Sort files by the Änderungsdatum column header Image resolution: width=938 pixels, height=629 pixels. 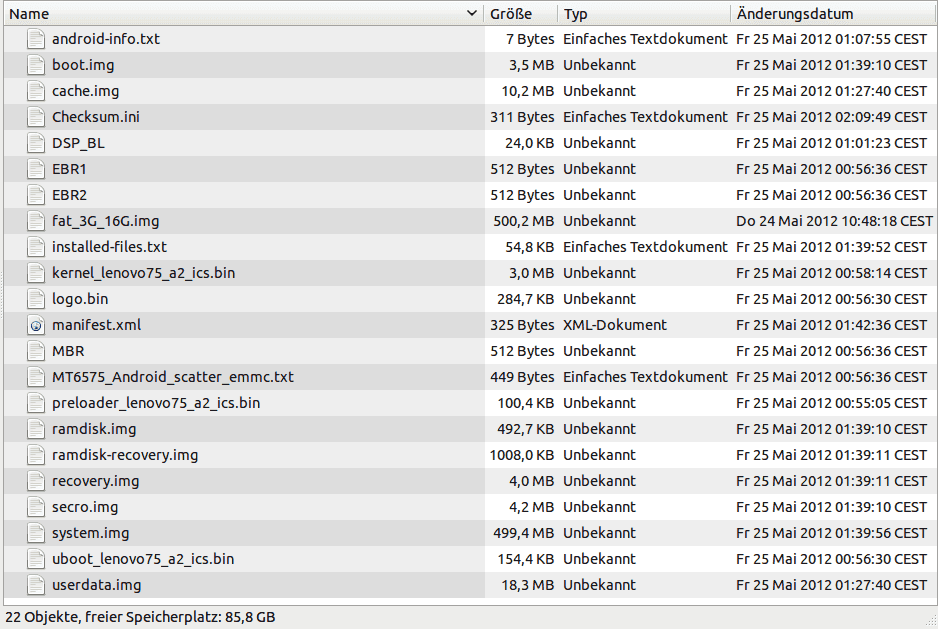[x=834, y=13]
